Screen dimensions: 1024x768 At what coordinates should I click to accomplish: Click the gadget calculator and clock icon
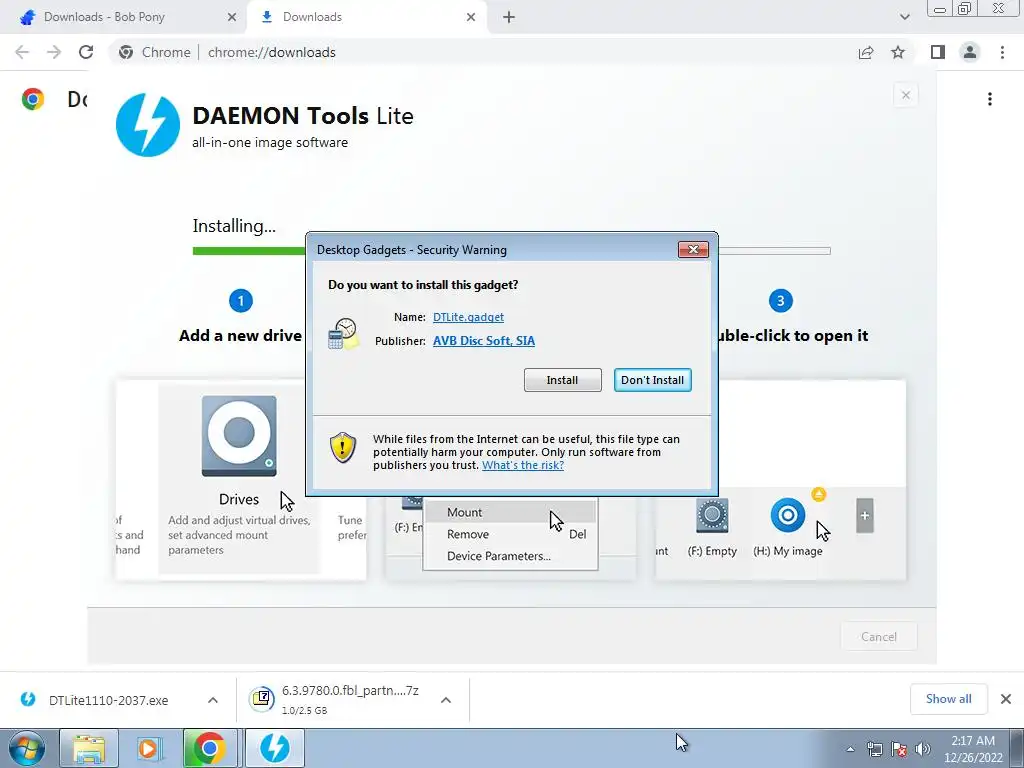344,334
